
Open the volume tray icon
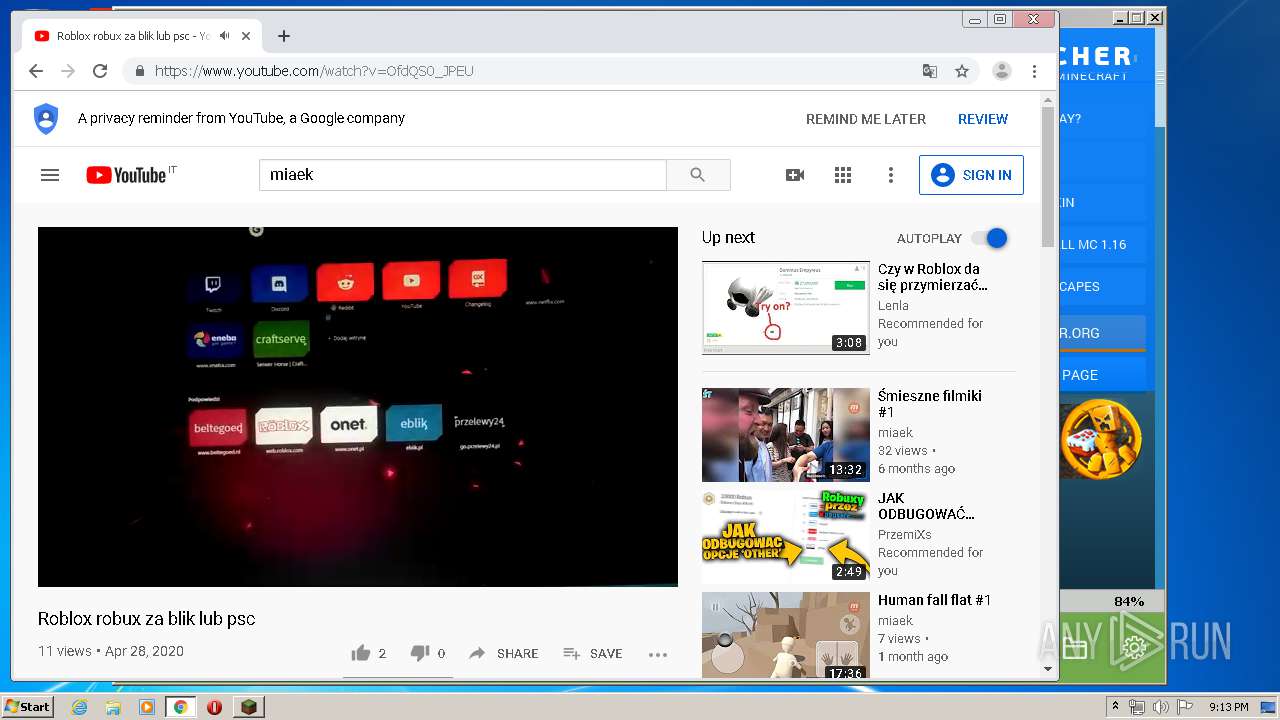(1160, 707)
